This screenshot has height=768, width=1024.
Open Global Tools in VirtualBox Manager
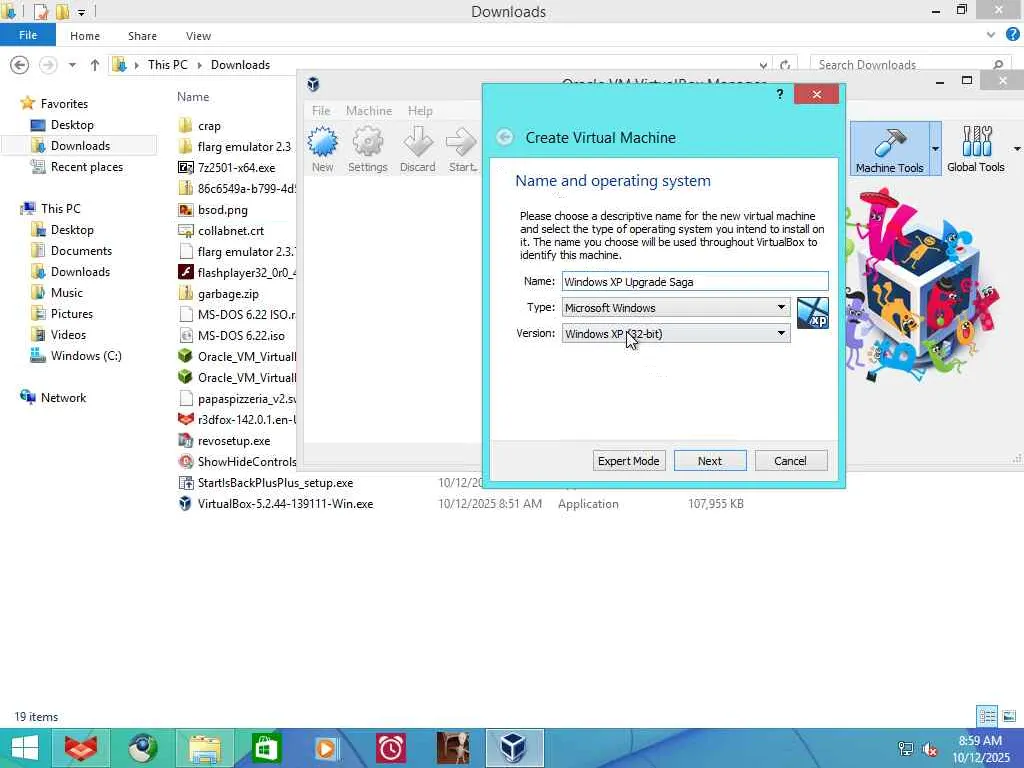pos(976,149)
